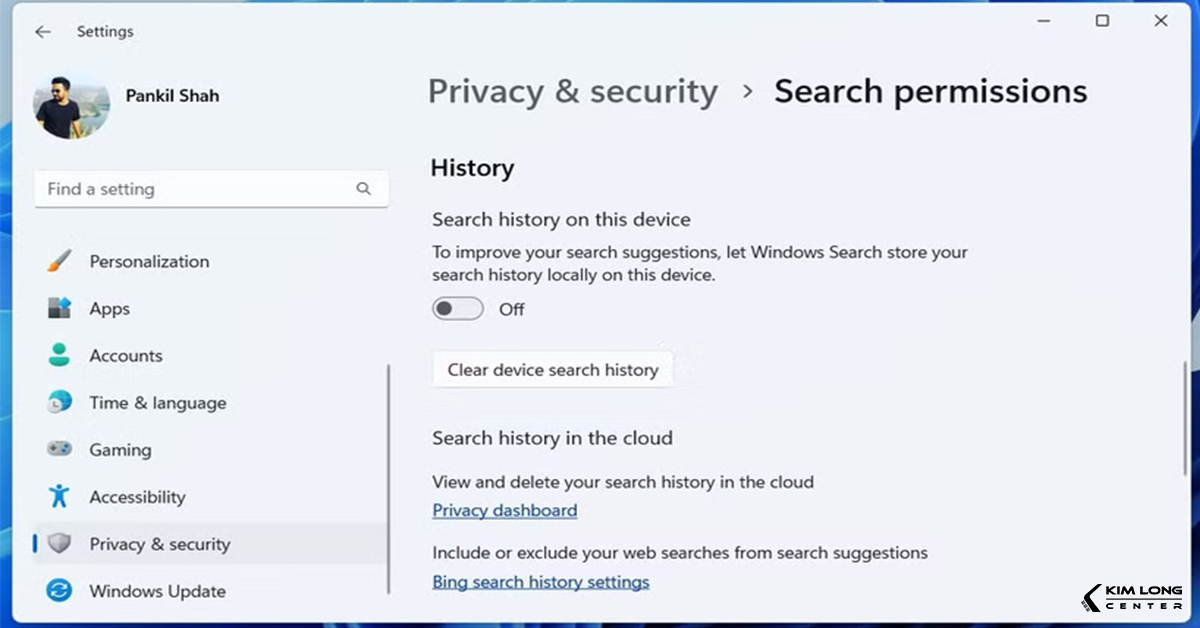Screen dimensions: 1200x628
Task: Go to Privacy & security breadcrumb
Action: click(573, 92)
